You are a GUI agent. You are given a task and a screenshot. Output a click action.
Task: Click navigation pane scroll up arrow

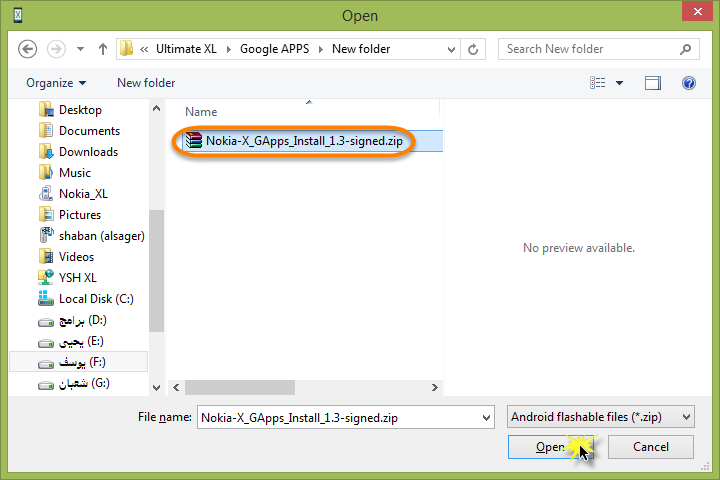(x=156, y=109)
